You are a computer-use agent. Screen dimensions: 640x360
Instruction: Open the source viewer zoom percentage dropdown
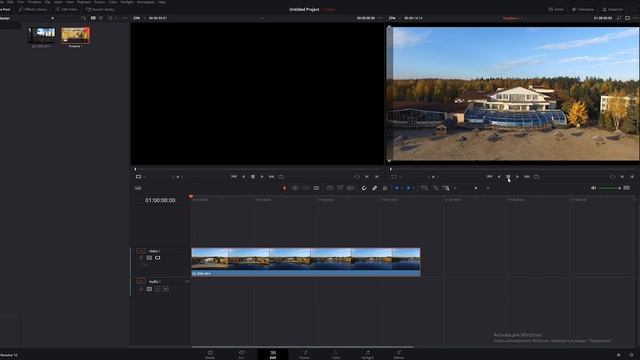click(138, 18)
